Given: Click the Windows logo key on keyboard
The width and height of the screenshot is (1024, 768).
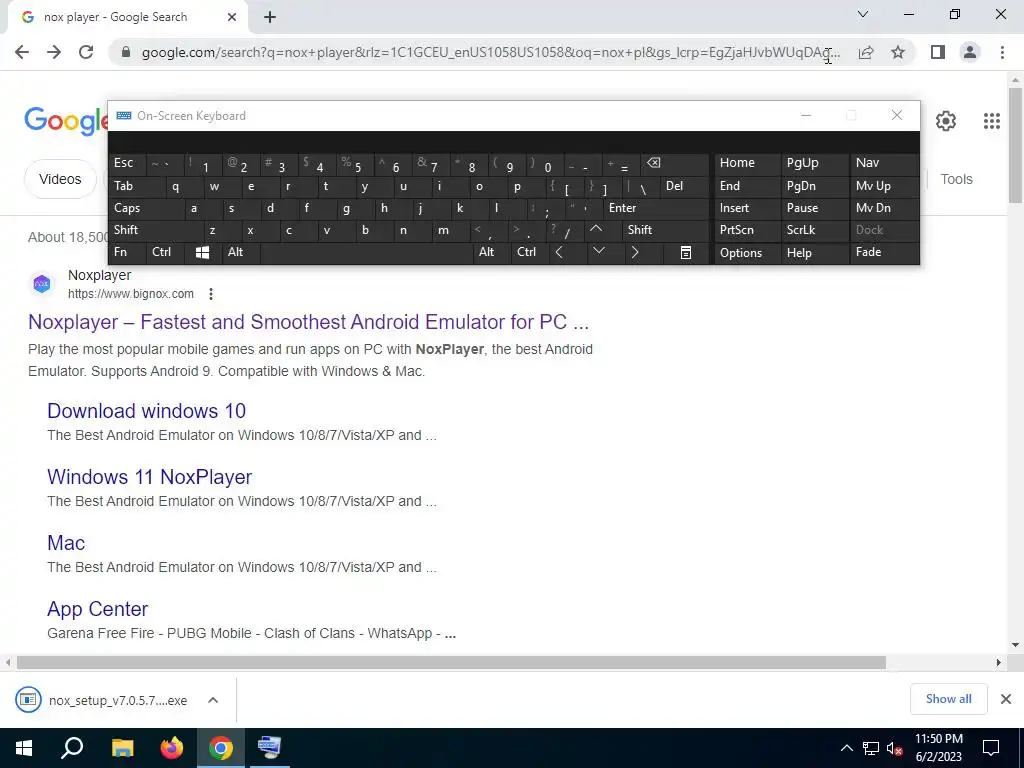Looking at the screenshot, I should 202,253.
